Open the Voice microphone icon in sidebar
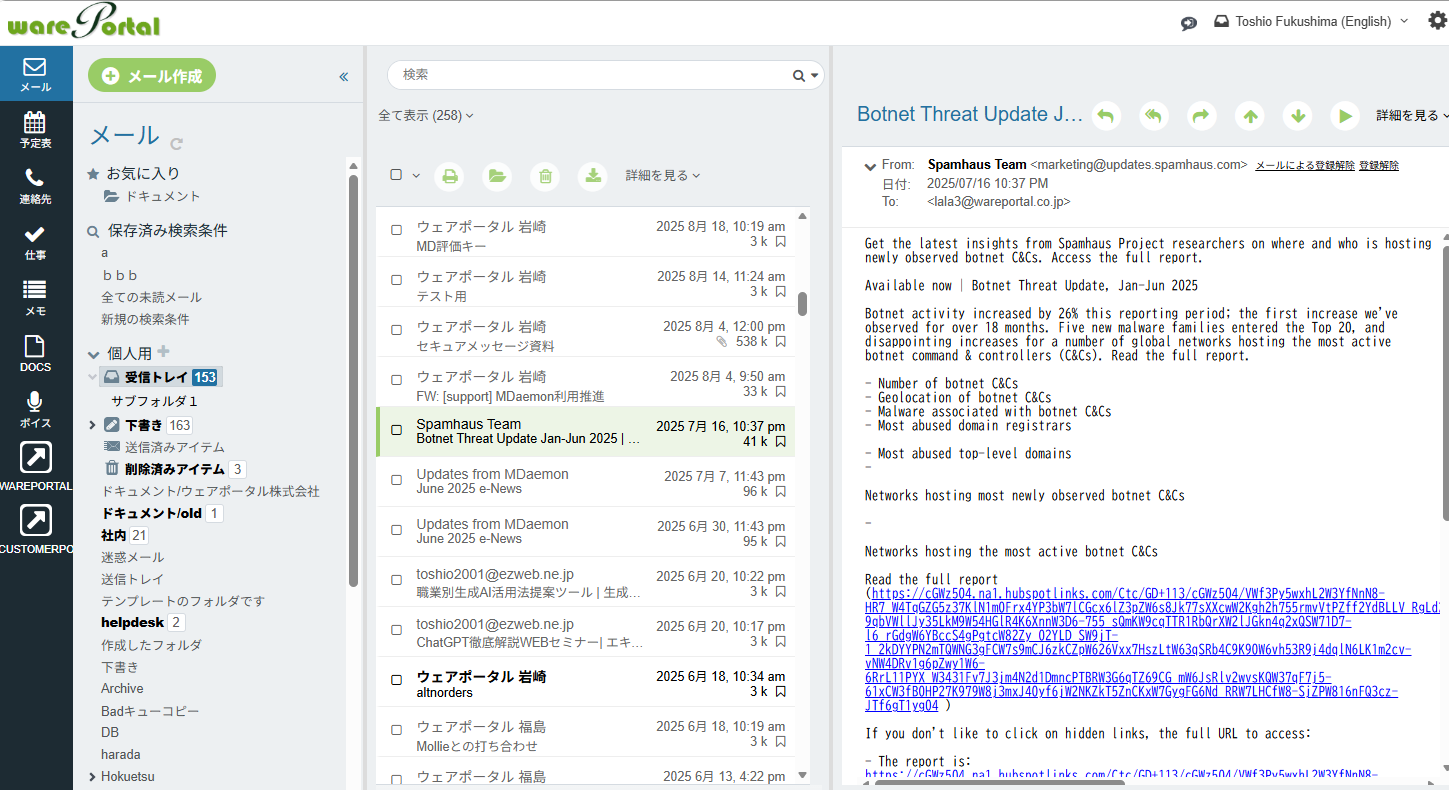 click(35, 409)
